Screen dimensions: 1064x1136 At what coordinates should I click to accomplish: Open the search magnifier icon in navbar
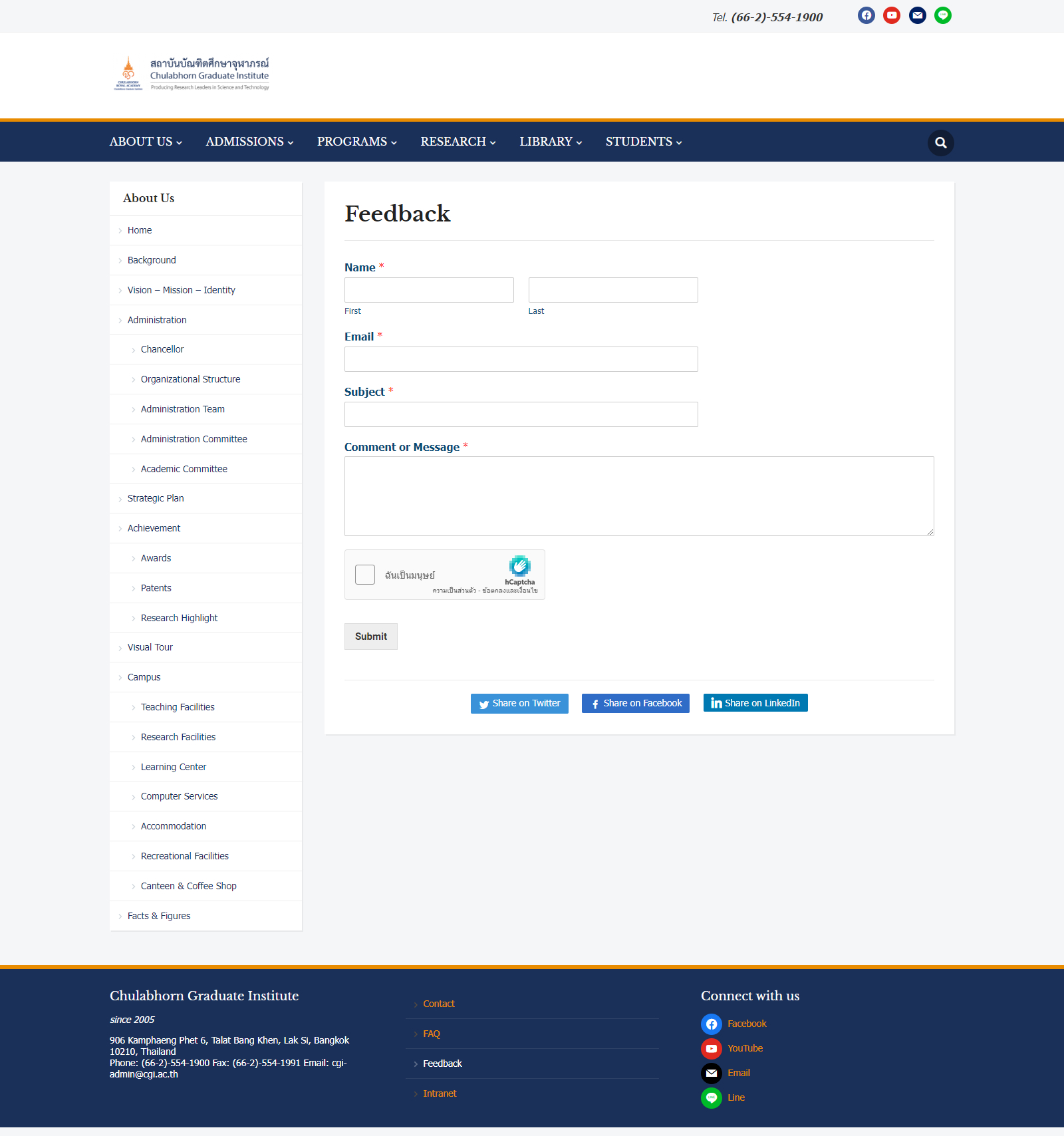(940, 142)
